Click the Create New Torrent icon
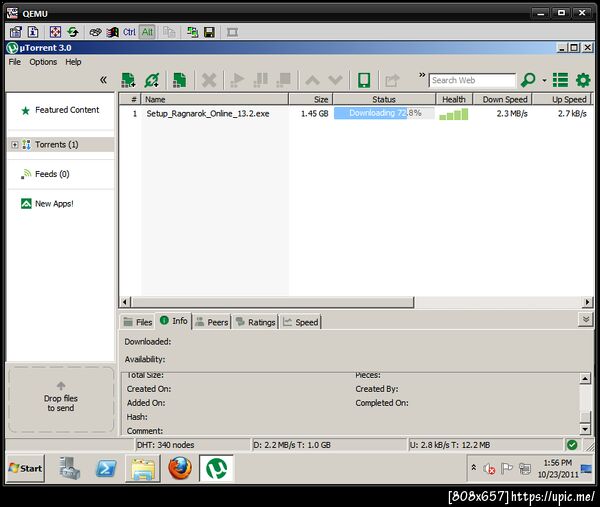The height and width of the screenshot is (507, 600). click(x=179, y=80)
